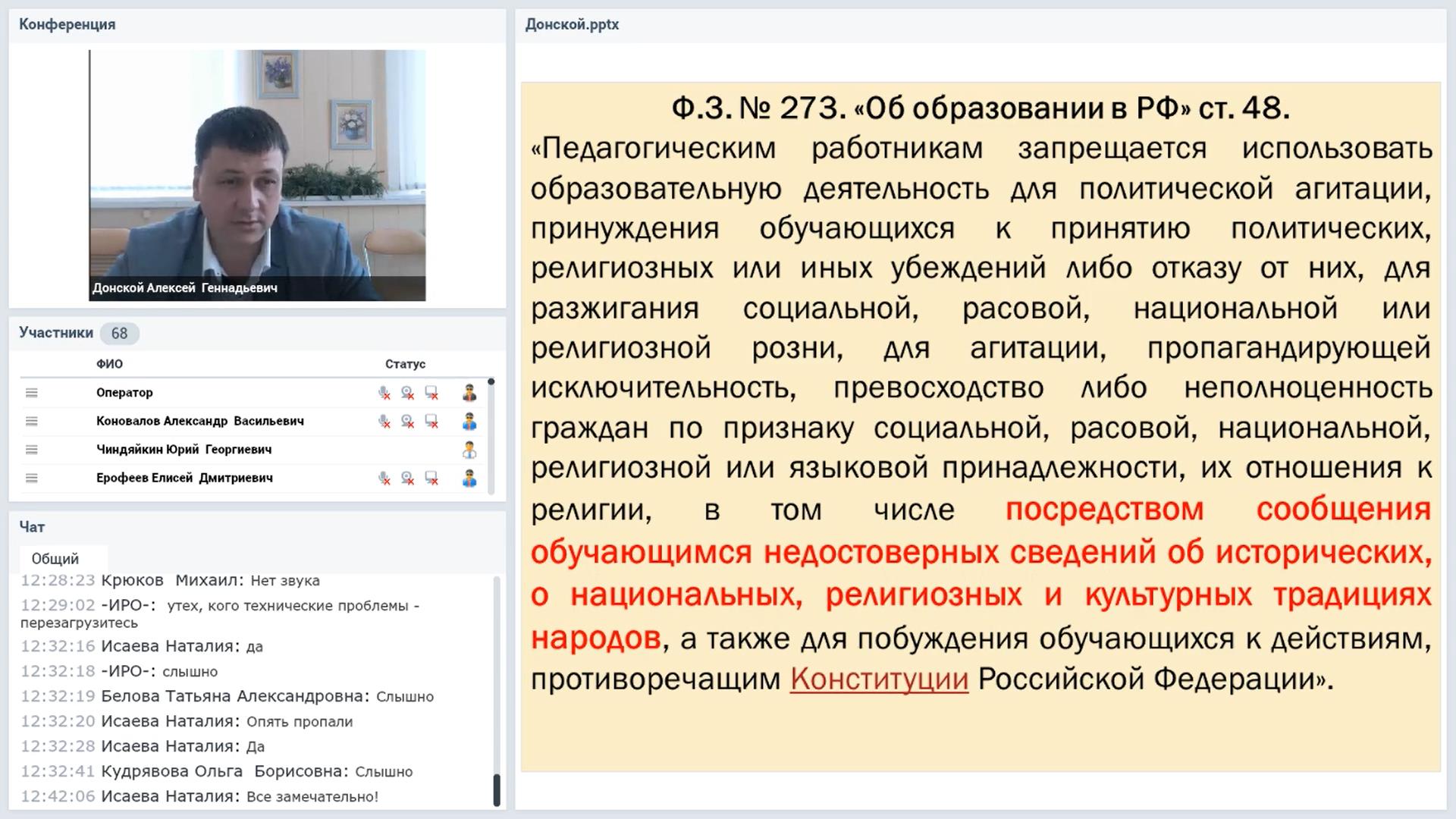
Task: Click the participants list scrollbar
Action: [491, 436]
